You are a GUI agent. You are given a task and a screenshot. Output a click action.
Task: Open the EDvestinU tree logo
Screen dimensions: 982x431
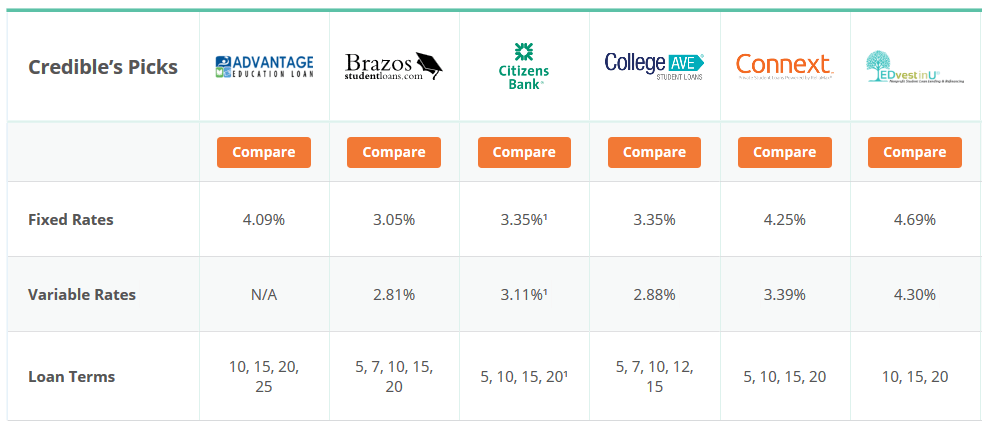coord(915,67)
